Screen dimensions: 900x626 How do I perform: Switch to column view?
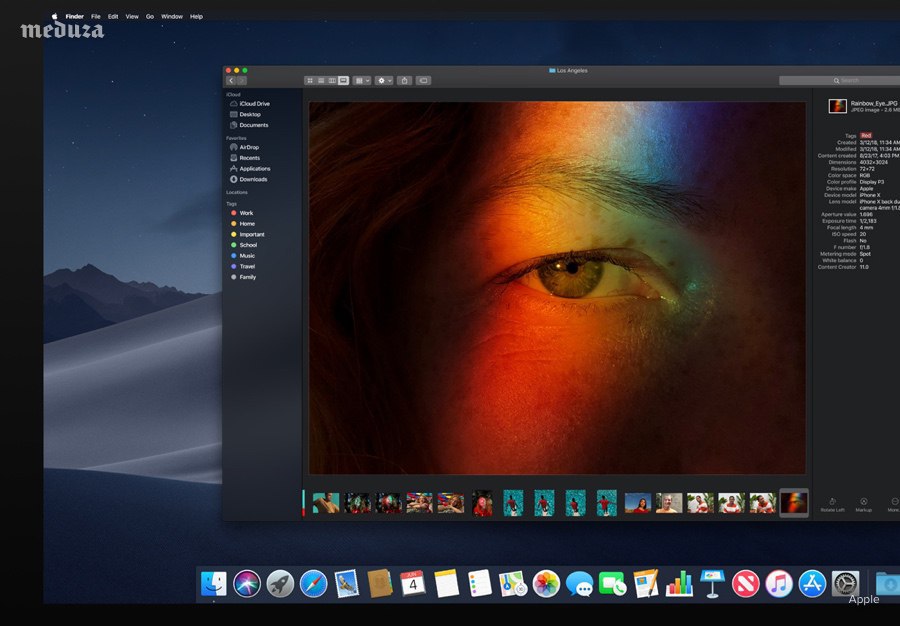tap(332, 81)
